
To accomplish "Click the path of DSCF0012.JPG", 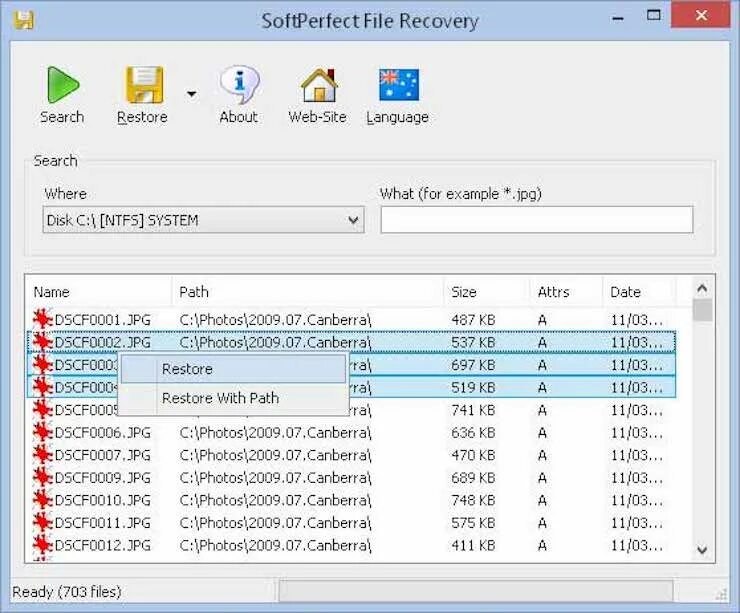I will tap(276, 546).
